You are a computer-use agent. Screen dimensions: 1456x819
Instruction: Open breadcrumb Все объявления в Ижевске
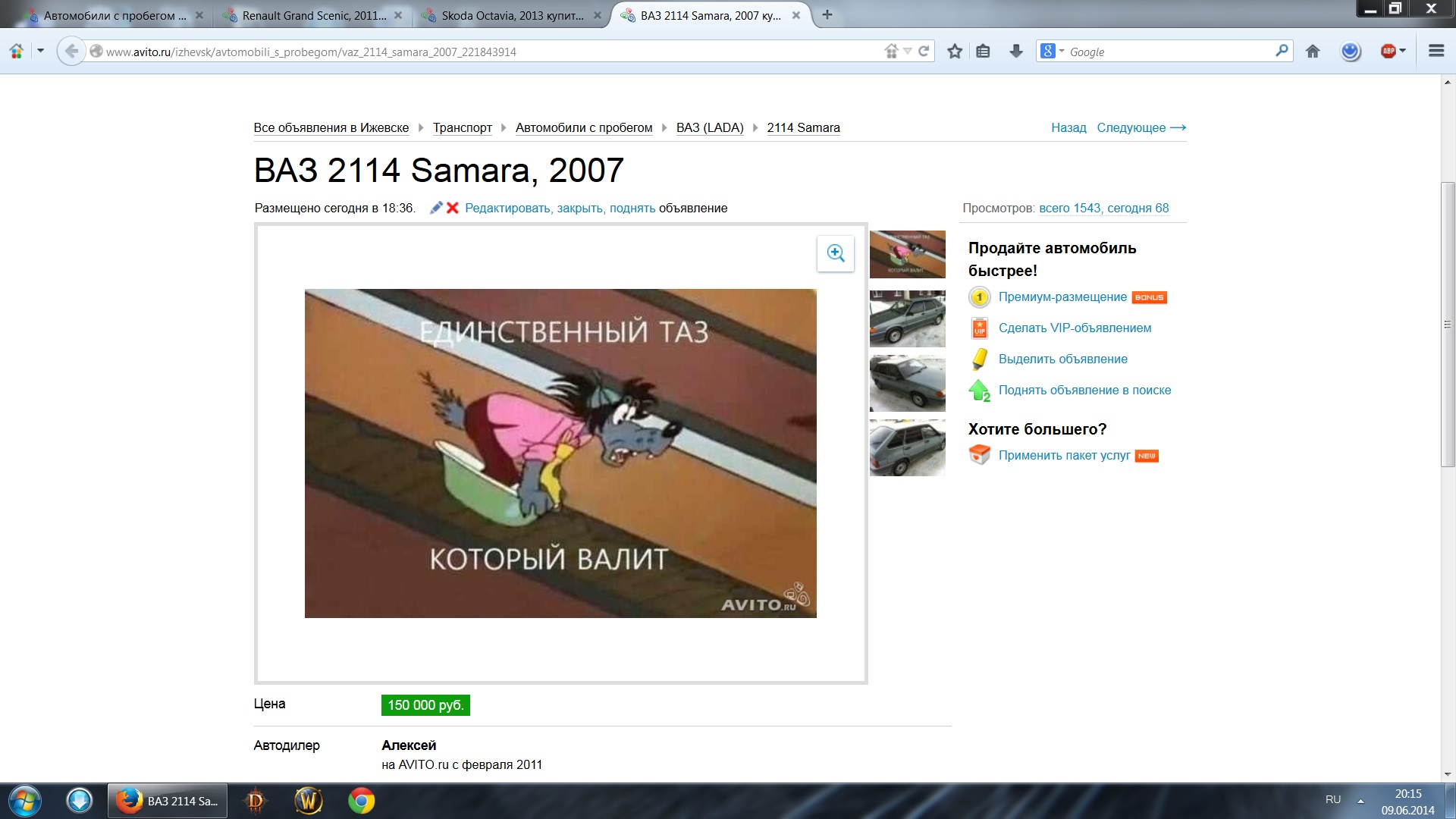pos(331,127)
